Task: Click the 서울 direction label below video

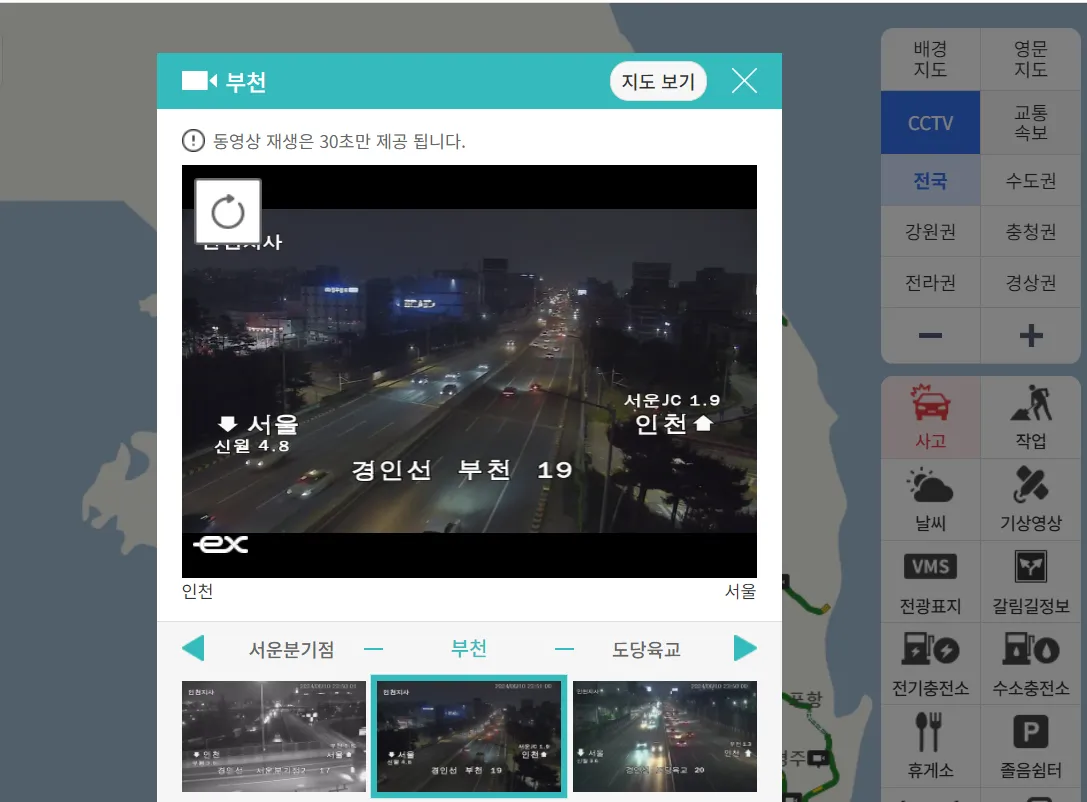Action: pyautogui.click(x=740, y=591)
